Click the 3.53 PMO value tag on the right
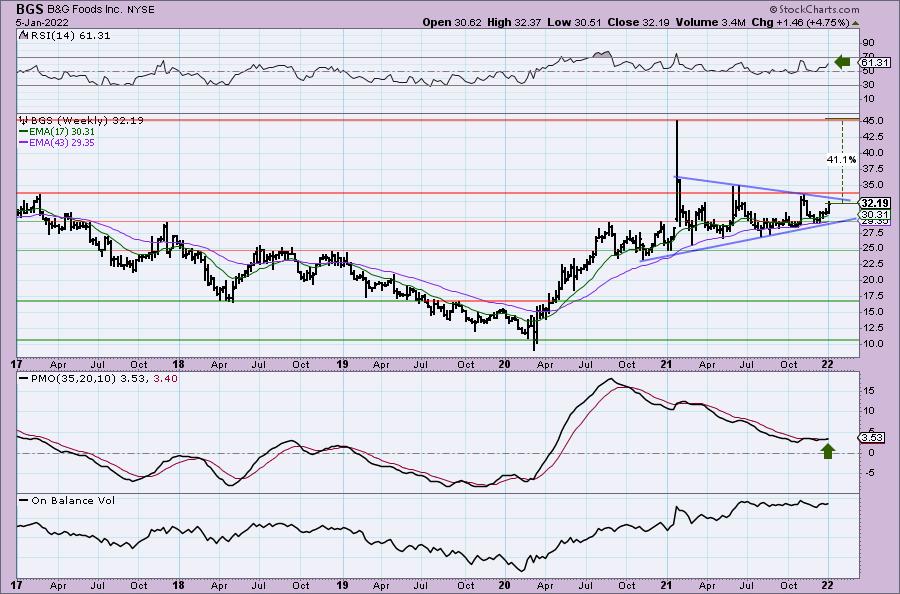This screenshot has height=594, width=900. pyautogui.click(x=872, y=438)
